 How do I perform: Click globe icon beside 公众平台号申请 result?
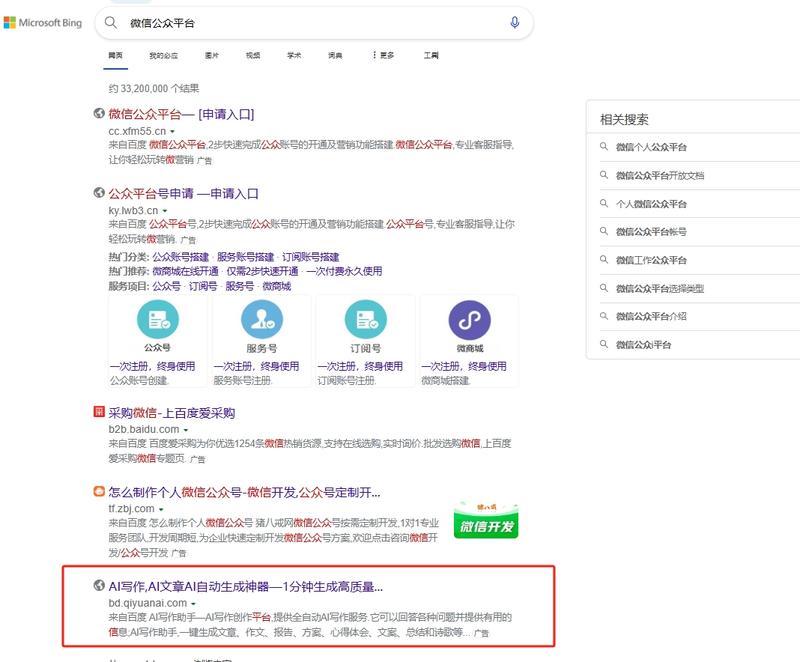99,192
